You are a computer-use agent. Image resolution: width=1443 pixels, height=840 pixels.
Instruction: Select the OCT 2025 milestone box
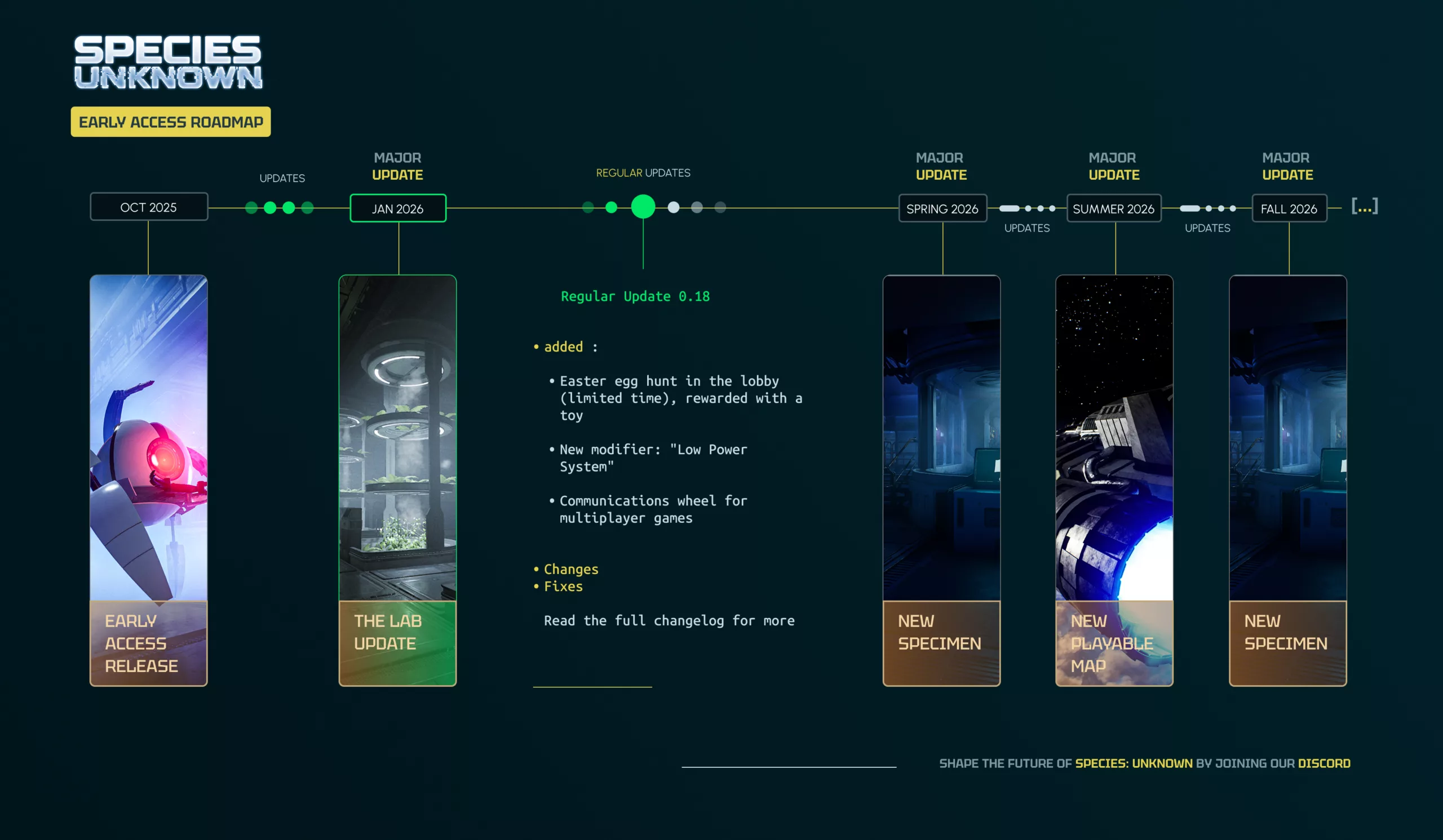pos(149,207)
